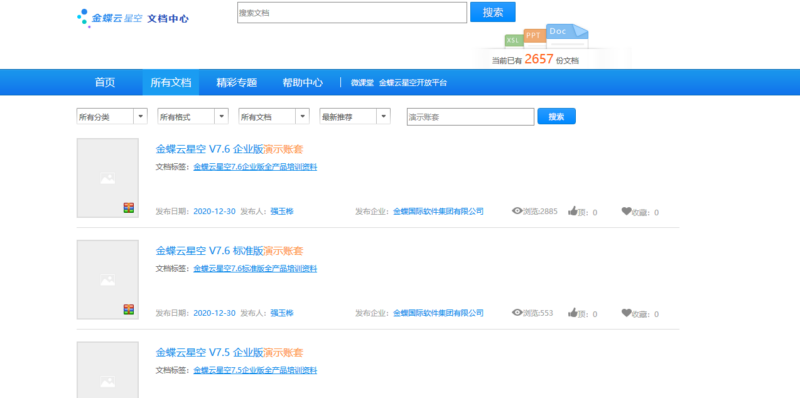Open the 所有分类 dropdown

coord(112,116)
